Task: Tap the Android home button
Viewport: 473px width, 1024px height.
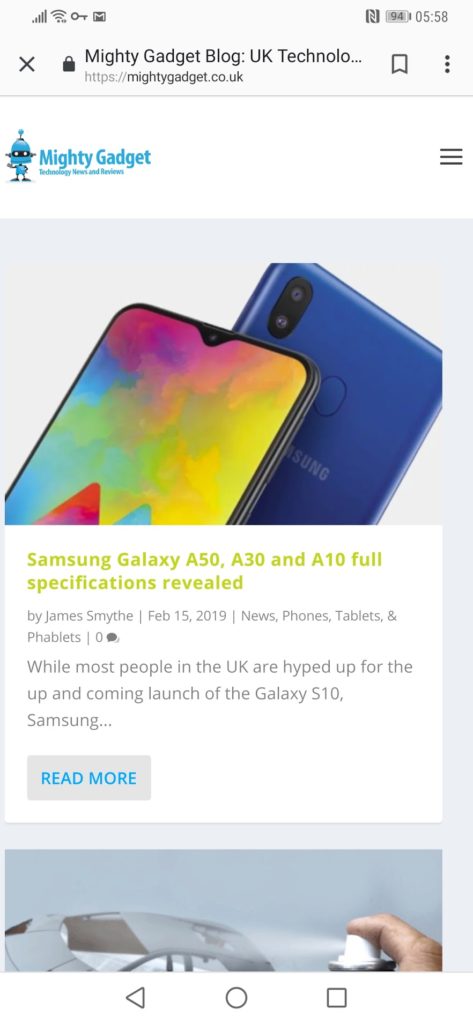Action: (236, 997)
